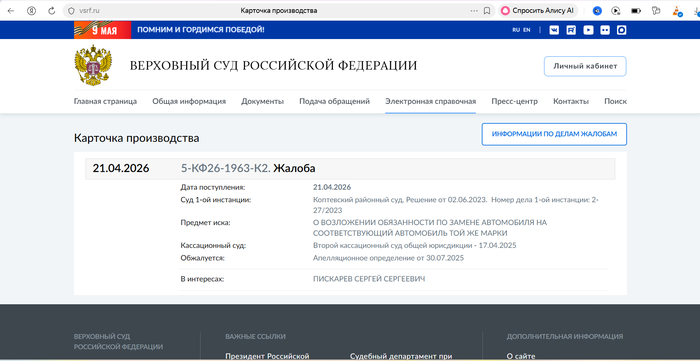
Task: Click the Предмет иска label
Action: [x=205, y=222]
